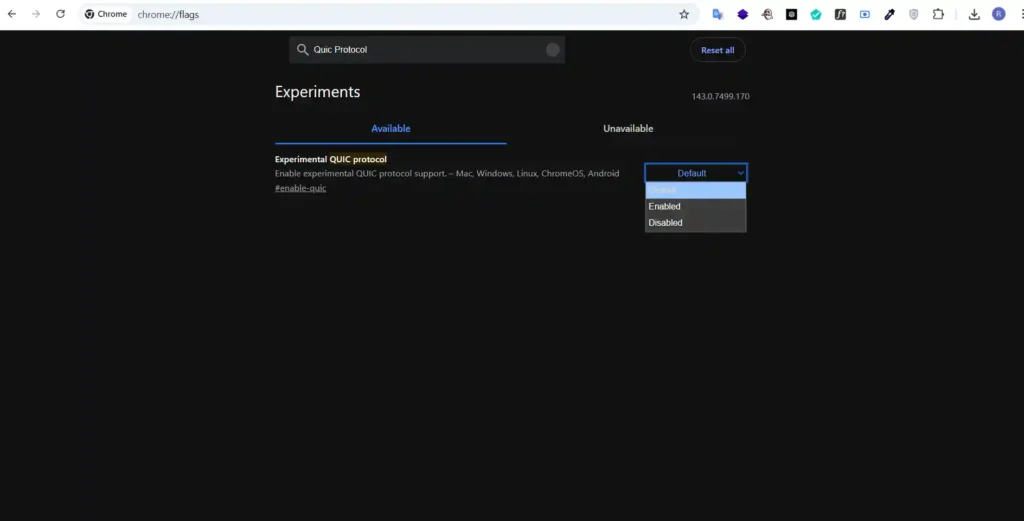Open the Downloads tray icon

click(974, 14)
